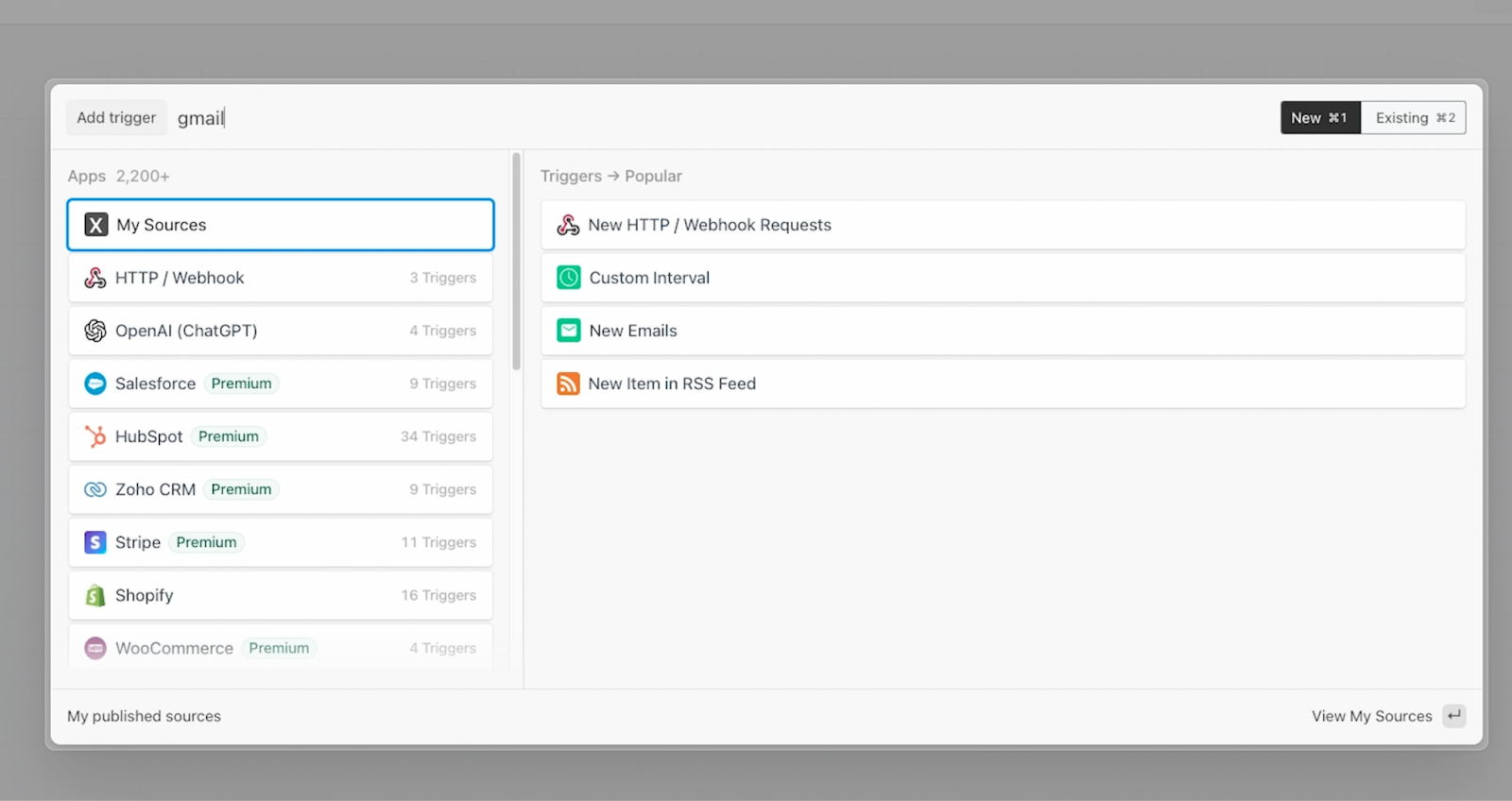Click the webhook icon beside New HTTP Requests
The width and height of the screenshot is (1512, 801).
click(568, 225)
